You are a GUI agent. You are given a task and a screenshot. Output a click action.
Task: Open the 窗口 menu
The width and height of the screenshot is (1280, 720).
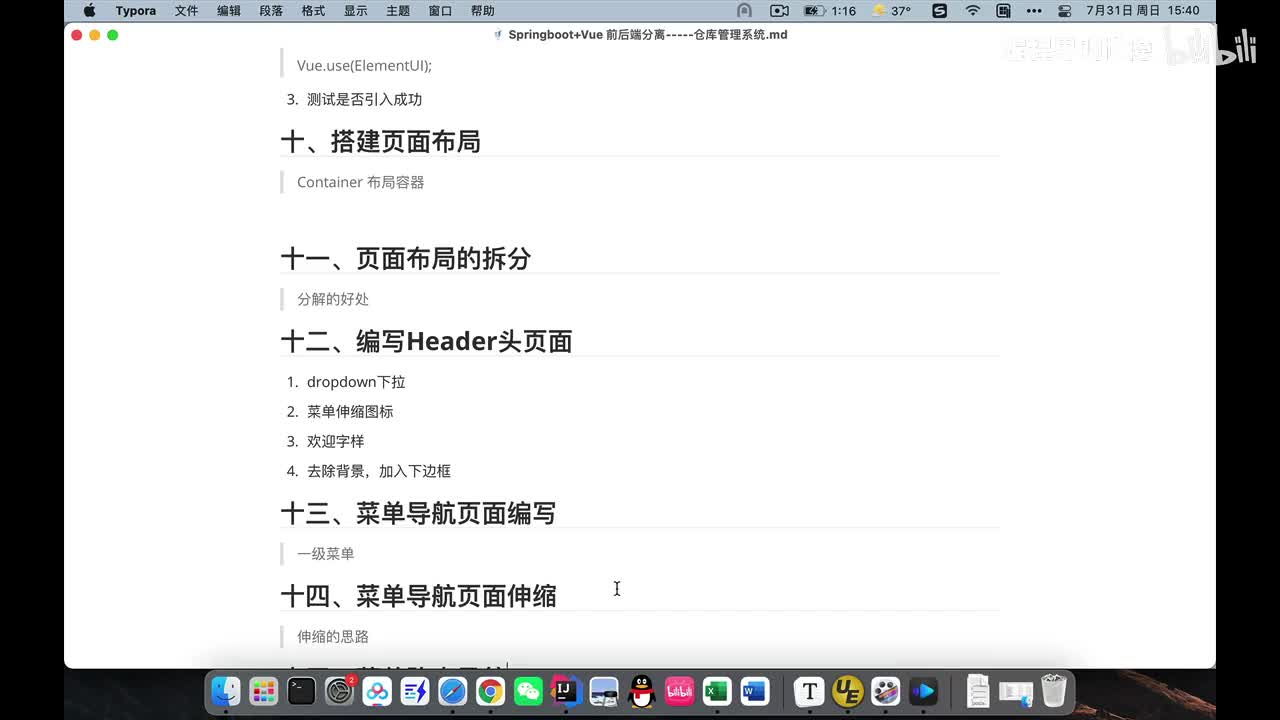click(x=440, y=11)
